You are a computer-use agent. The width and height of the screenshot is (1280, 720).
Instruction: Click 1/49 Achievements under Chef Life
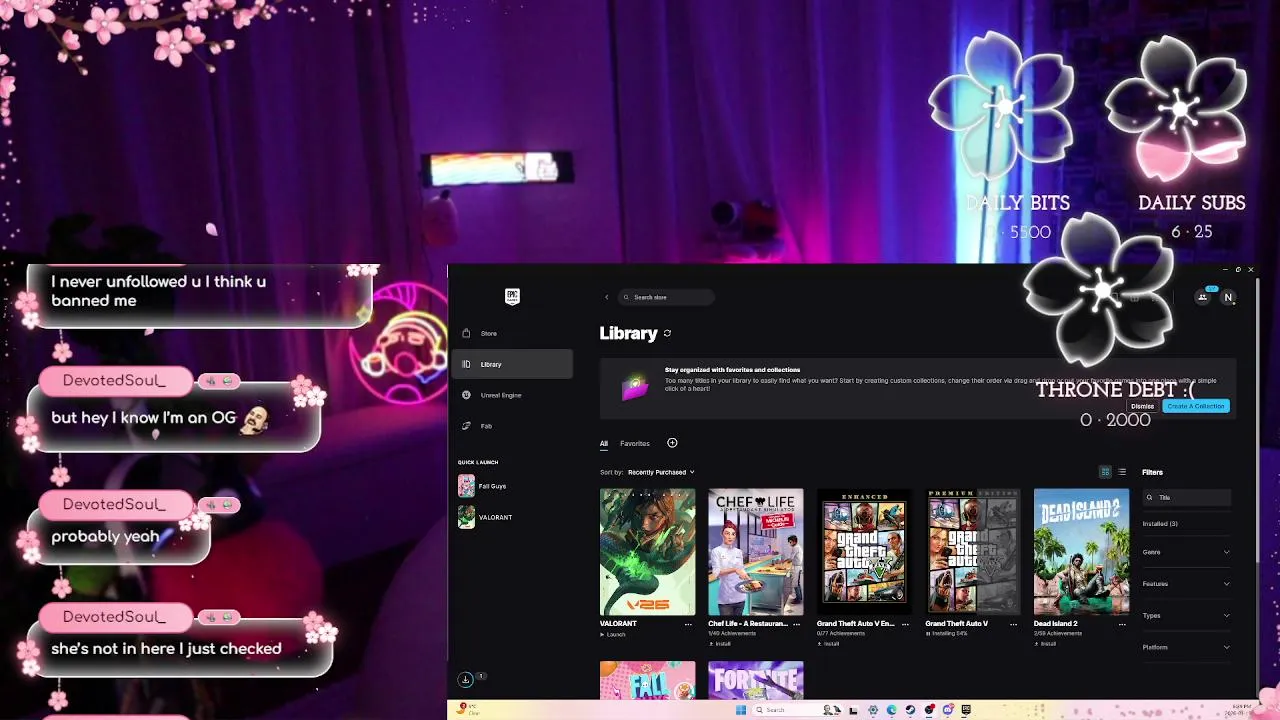732,634
